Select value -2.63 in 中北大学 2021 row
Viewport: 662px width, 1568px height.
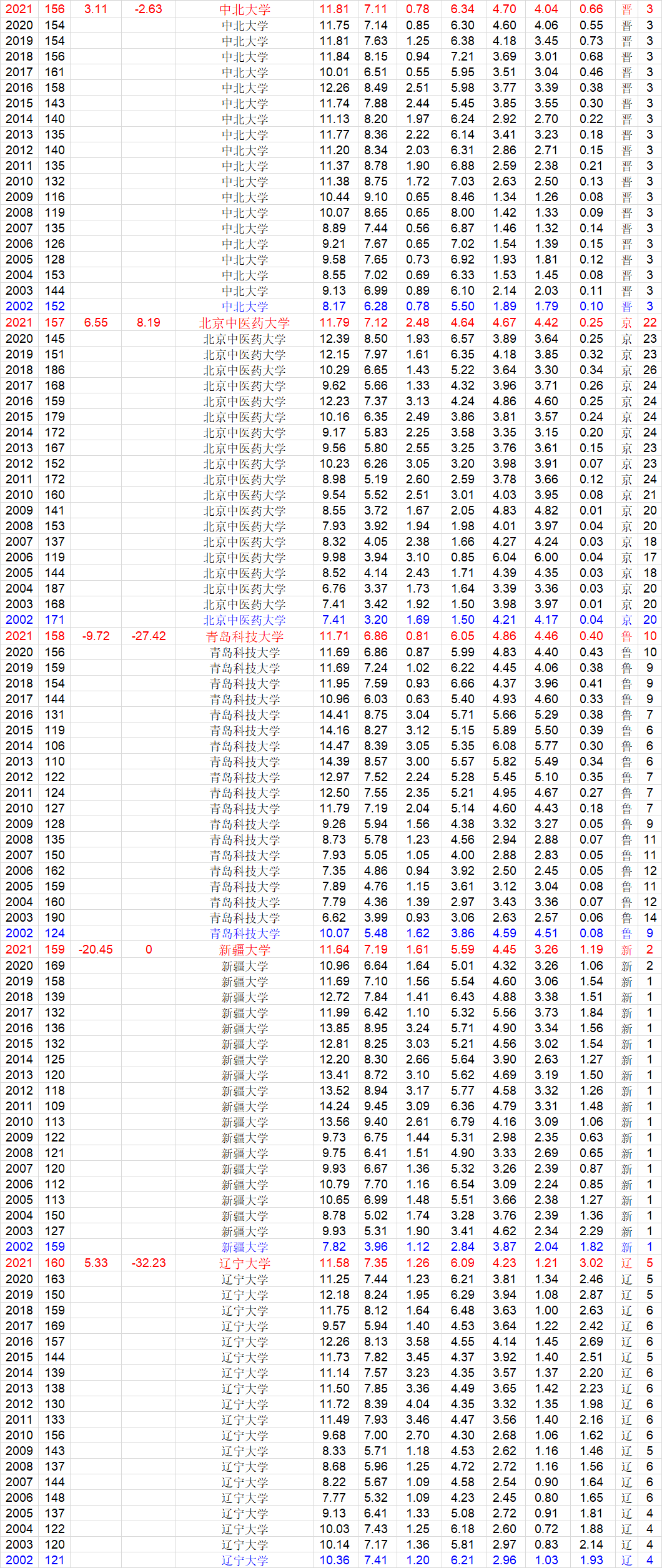[x=149, y=9]
